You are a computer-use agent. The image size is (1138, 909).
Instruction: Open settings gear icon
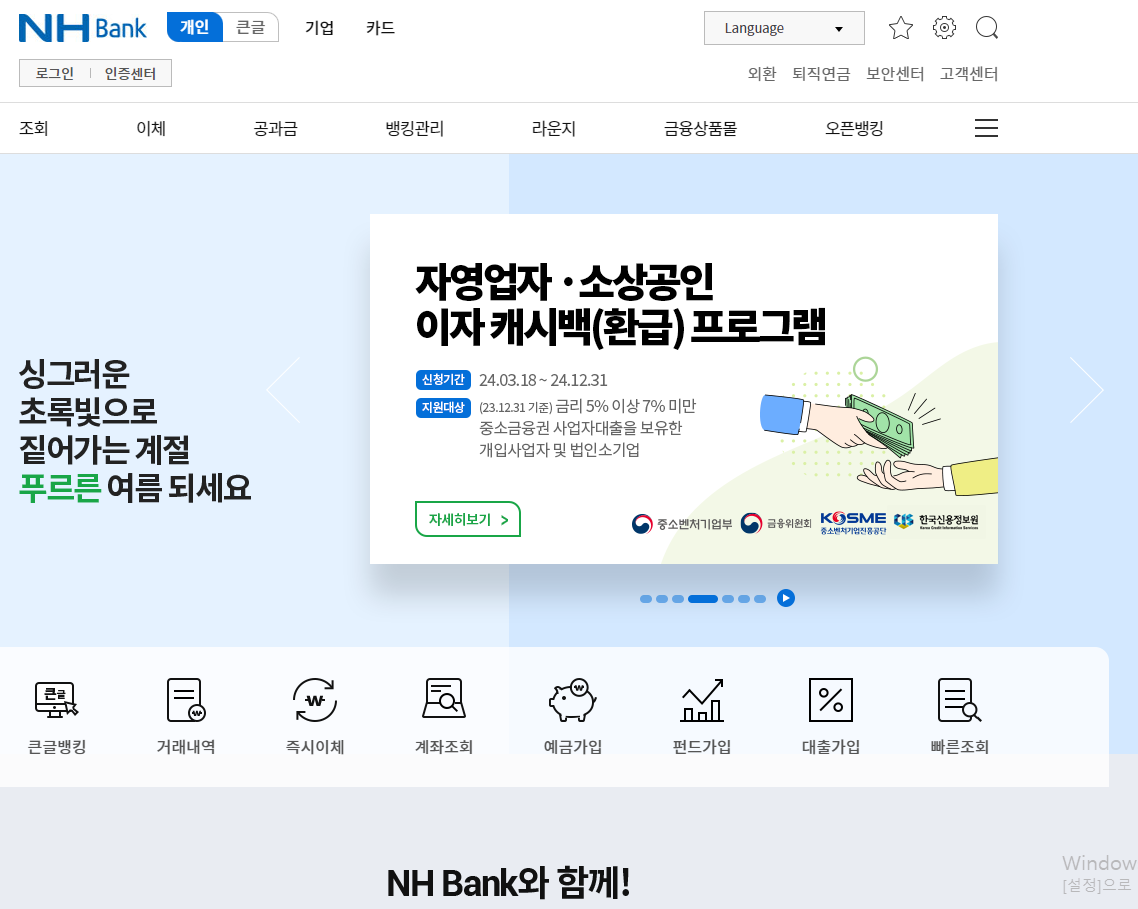944,28
